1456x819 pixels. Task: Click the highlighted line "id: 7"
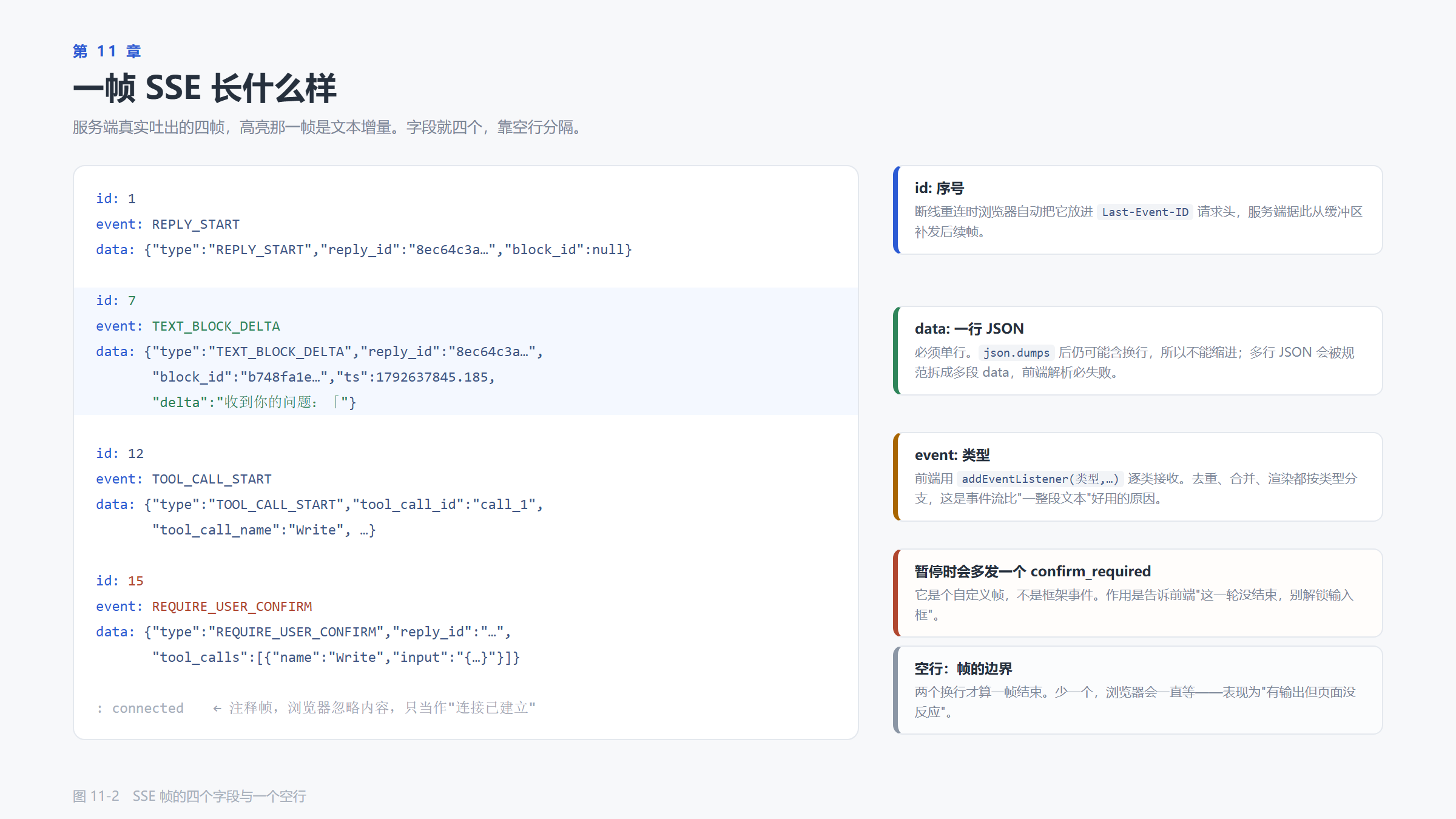[116, 300]
